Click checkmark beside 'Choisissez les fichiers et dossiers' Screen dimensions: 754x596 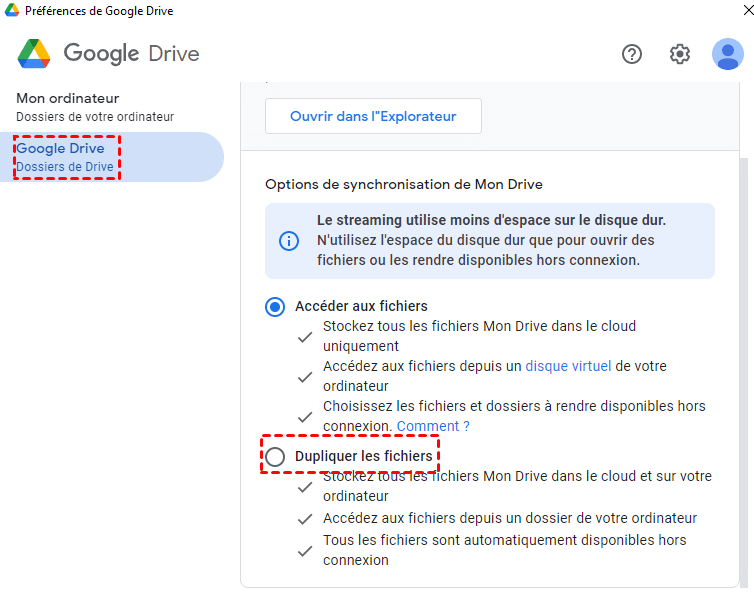(x=305, y=417)
